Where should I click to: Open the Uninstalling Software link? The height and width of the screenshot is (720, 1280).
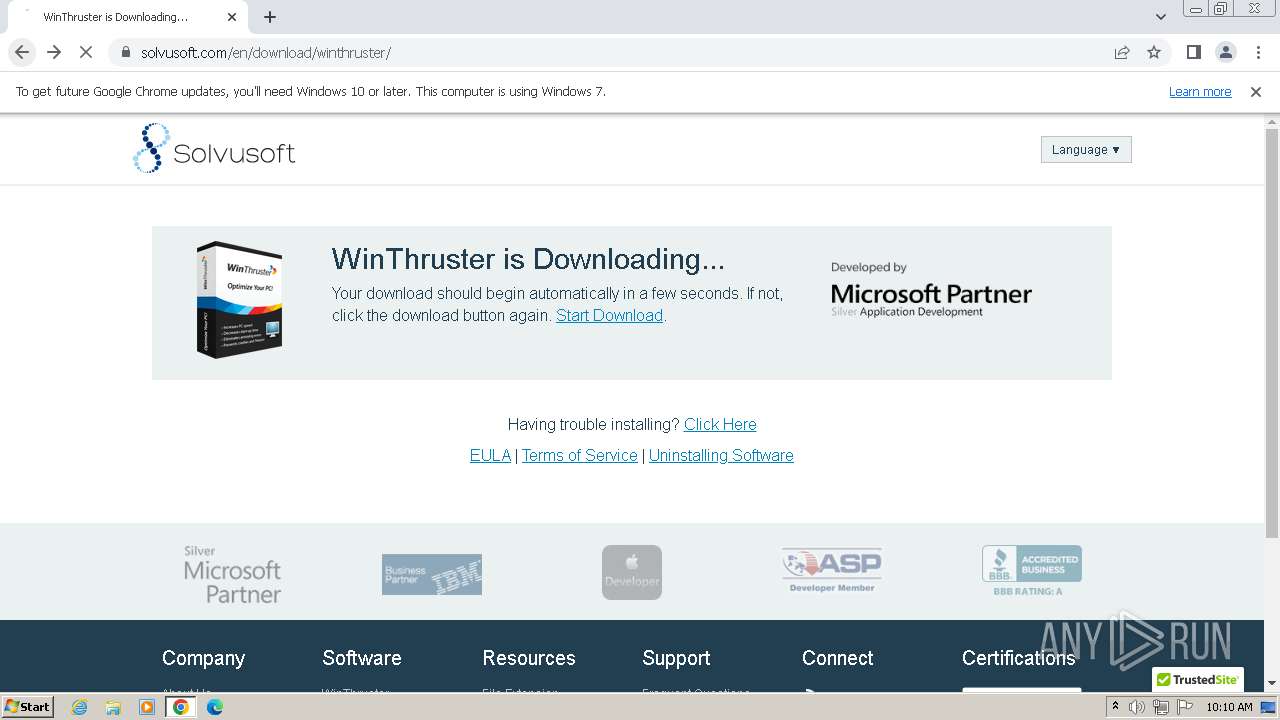coord(721,455)
